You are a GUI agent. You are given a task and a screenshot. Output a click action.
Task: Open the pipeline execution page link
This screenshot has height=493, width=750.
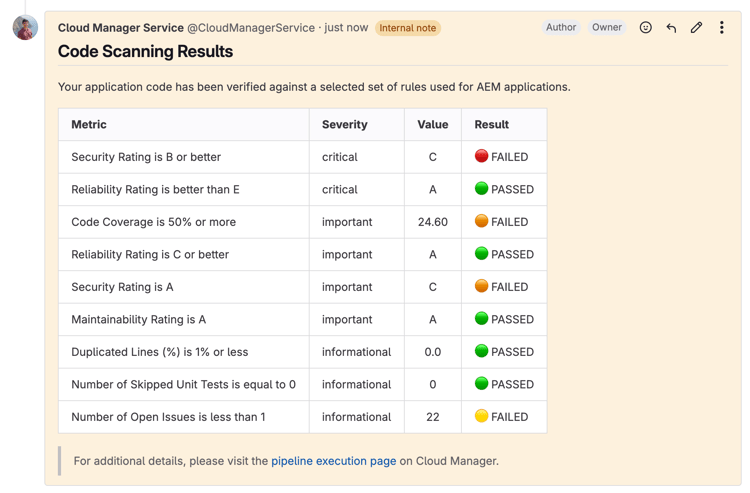(x=333, y=461)
